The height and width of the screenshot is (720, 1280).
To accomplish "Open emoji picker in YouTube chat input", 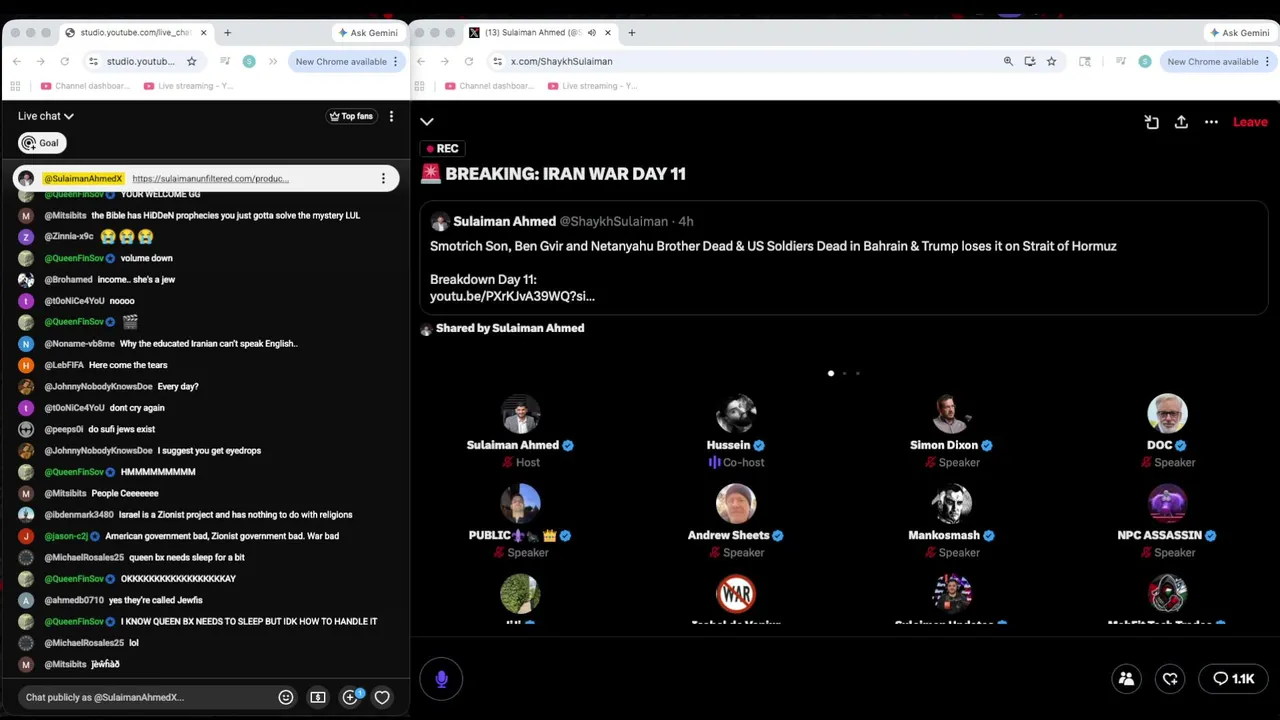I will coord(286,697).
